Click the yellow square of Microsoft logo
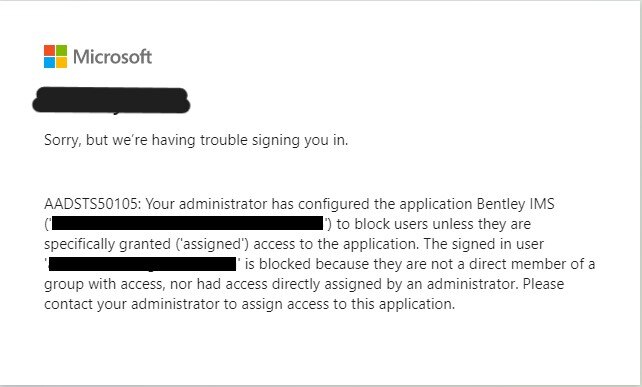Image resolution: width=642 pixels, height=387 pixels. click(61, 63)
